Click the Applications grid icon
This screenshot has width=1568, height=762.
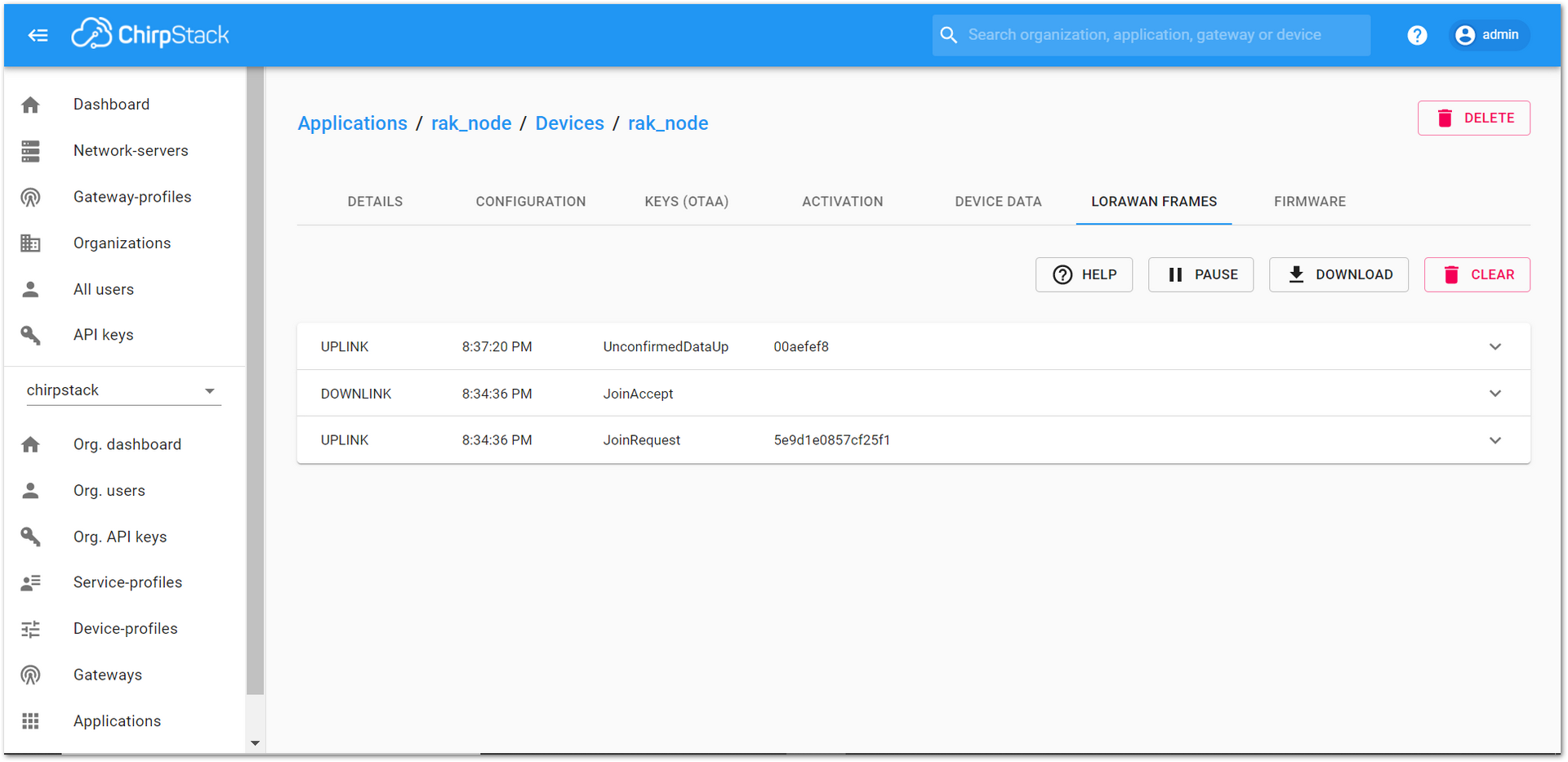[x=30, y=721]
